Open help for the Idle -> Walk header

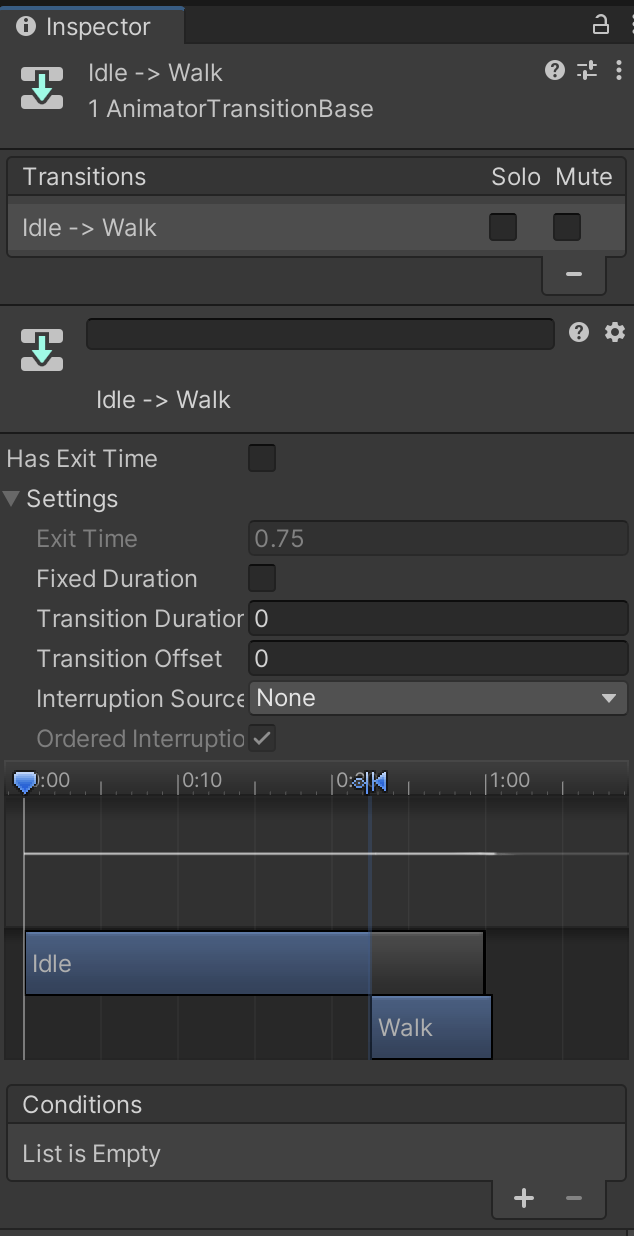(555, 70)
